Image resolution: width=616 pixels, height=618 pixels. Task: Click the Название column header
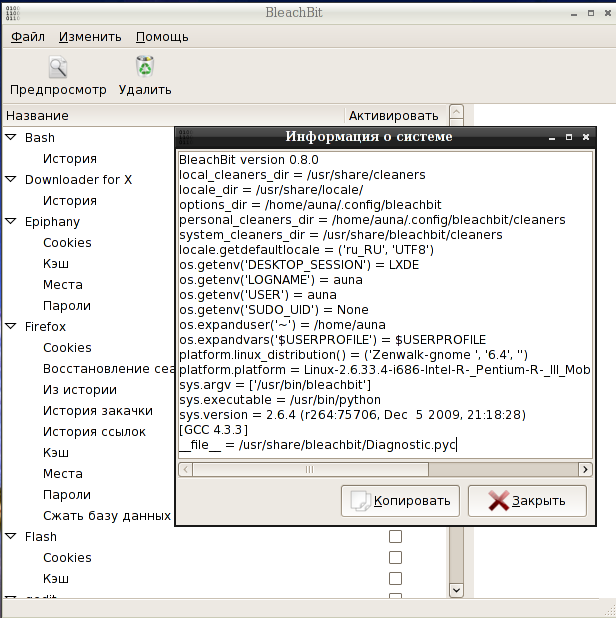173,115
